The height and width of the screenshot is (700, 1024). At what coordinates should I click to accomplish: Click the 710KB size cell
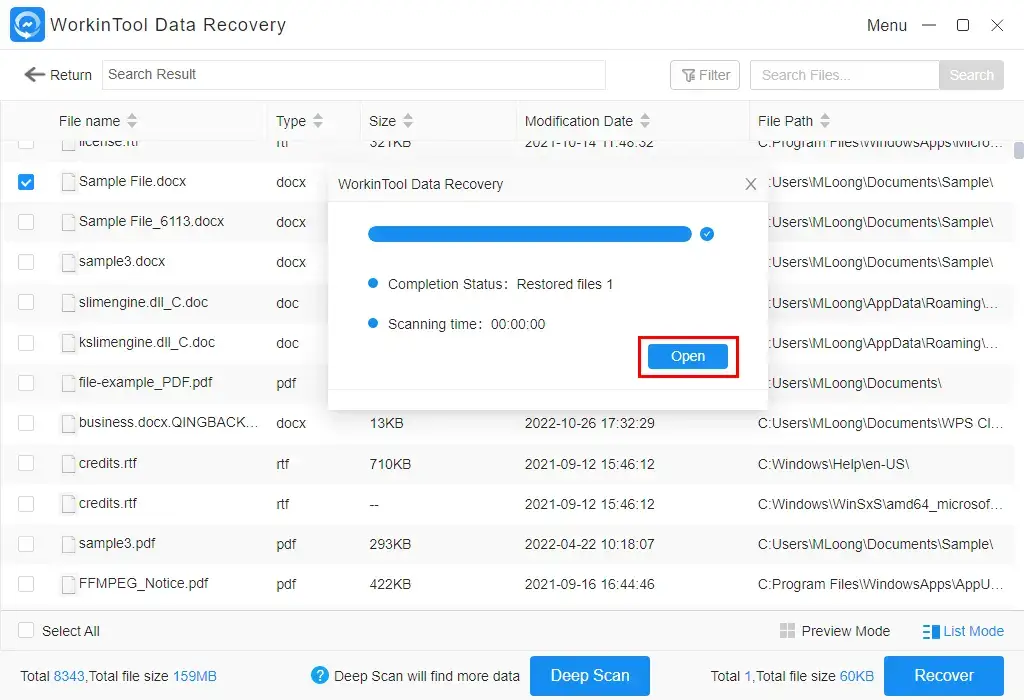point(390,464)
